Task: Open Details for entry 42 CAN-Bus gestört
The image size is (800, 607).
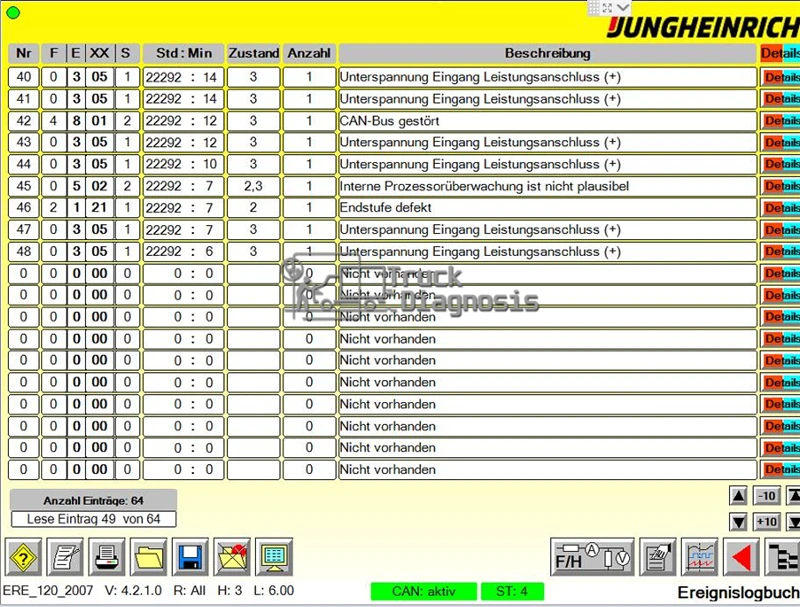Action: 781,121
